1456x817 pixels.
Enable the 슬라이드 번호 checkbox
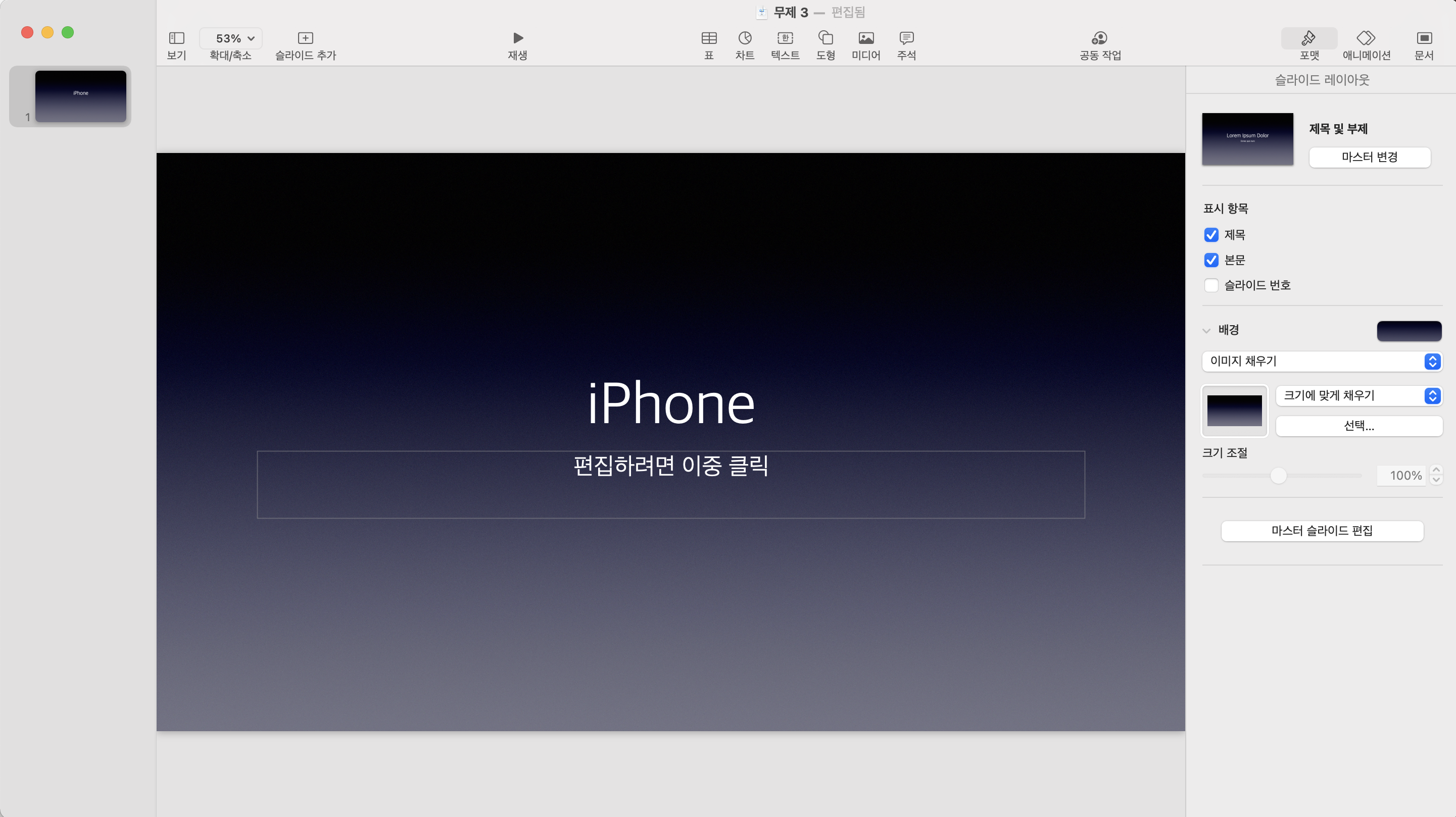pos(1211,285)
